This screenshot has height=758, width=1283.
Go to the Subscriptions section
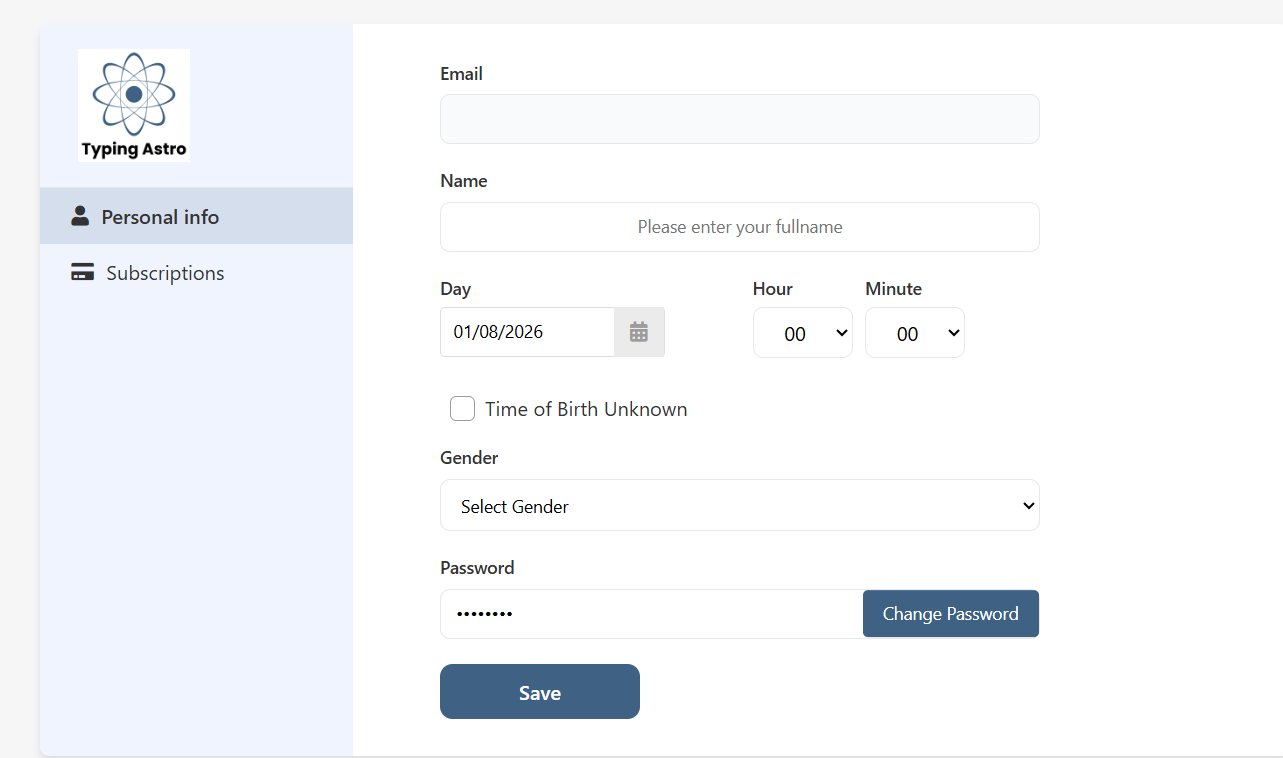[165, 273]
